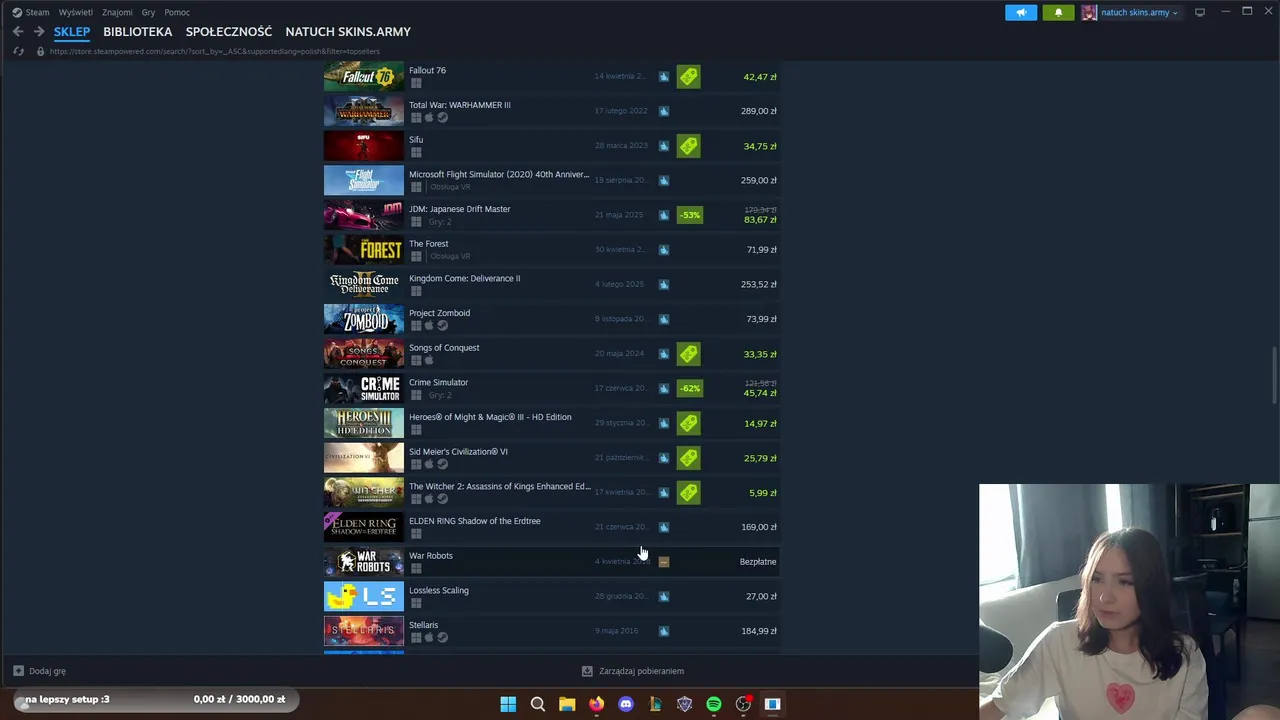Open the Pomoc menu
The width and height of the screenshot is (1280, 720).
(x=177, y=12)
